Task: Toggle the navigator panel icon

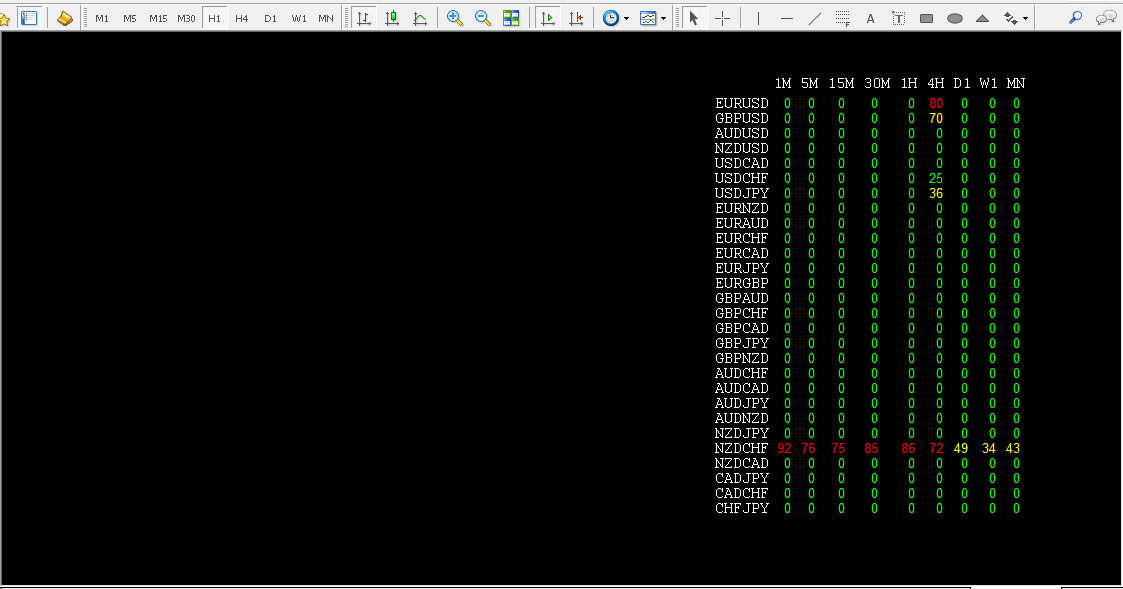Action: pyautogui.click(x=29, y=18)
